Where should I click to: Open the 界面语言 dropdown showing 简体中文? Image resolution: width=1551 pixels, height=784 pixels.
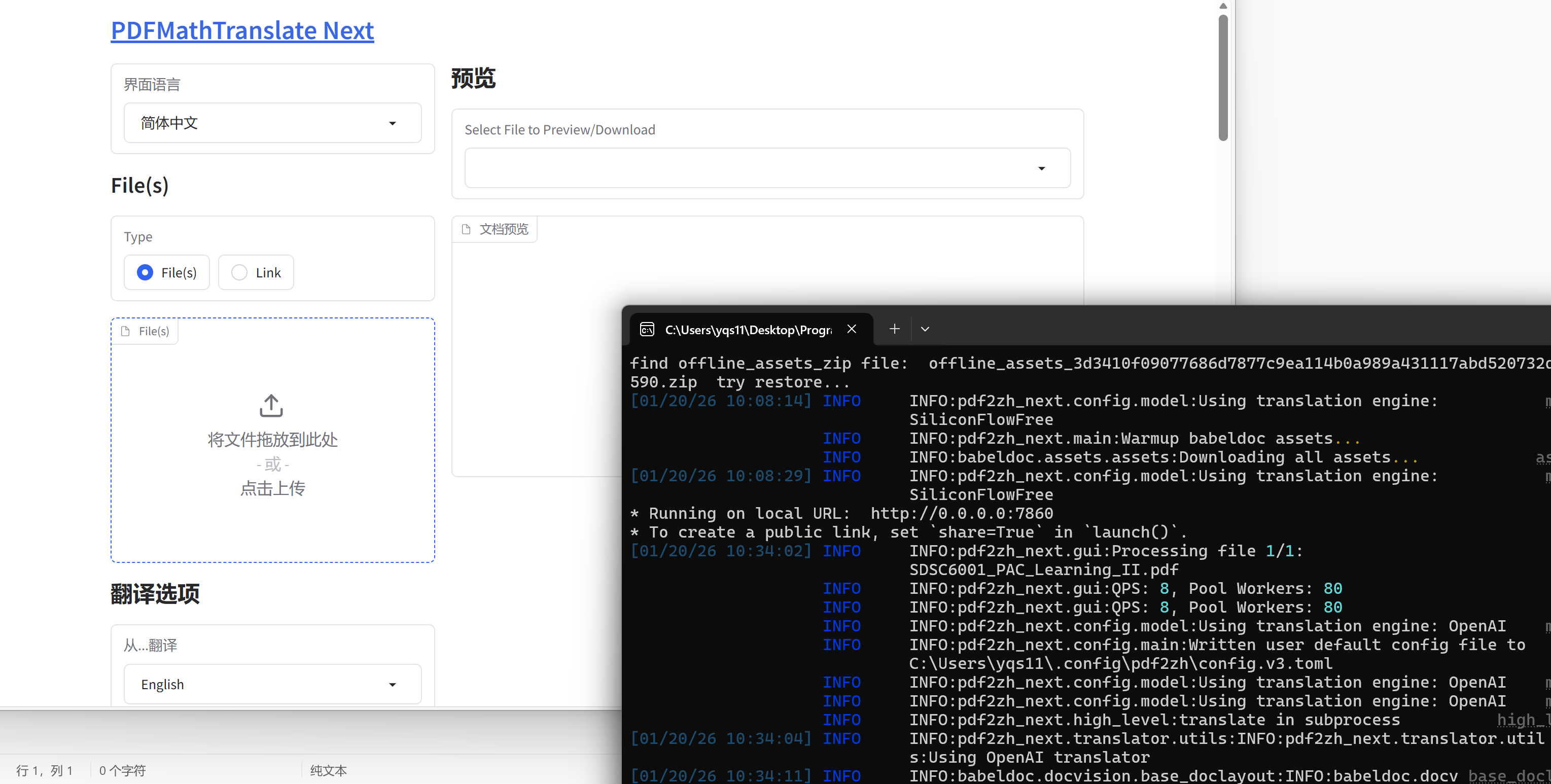[x=272, y=123]
